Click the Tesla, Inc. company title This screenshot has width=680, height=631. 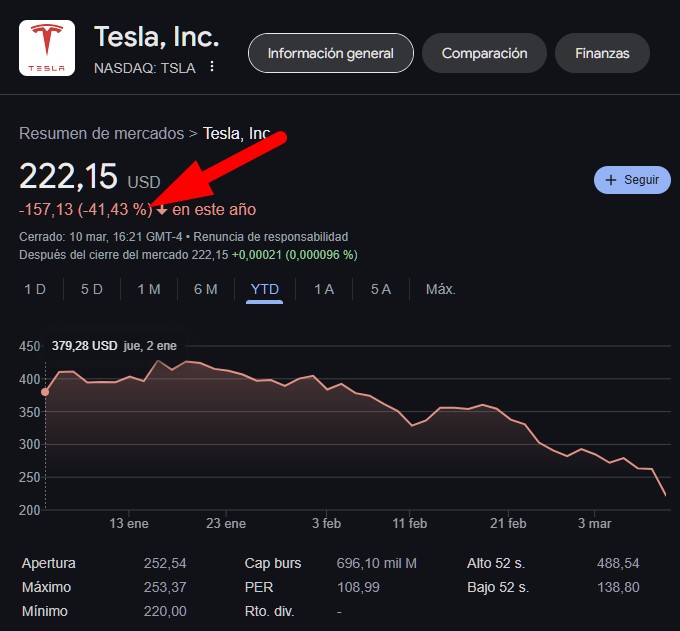(157, 36)
